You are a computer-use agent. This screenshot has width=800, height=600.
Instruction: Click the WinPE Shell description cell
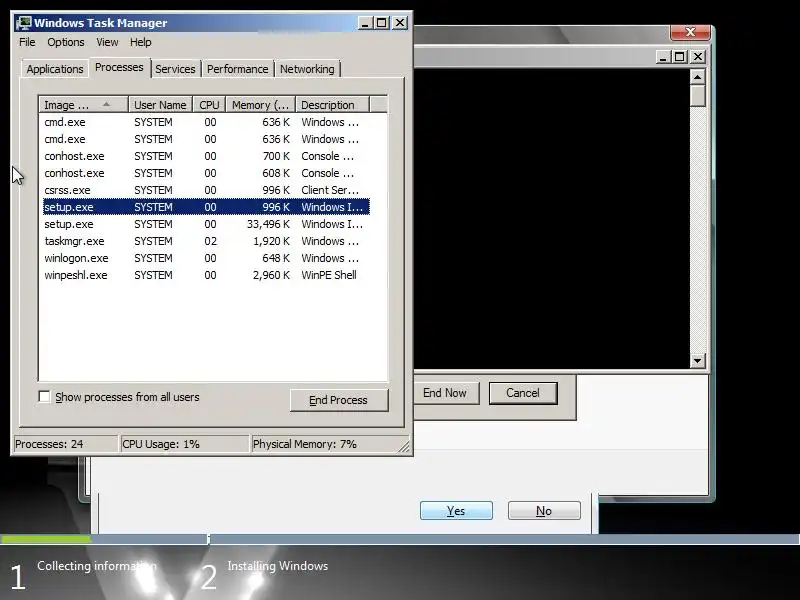[x=329, y=275]
